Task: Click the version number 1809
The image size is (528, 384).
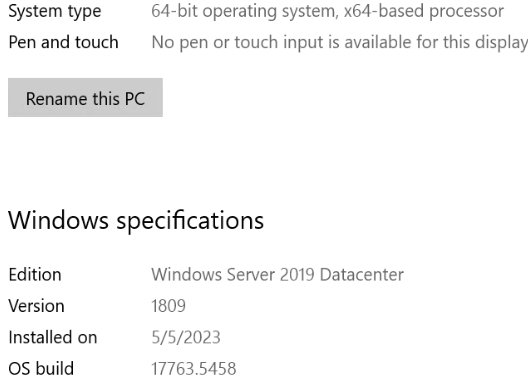Action: [x=168, y=306]
